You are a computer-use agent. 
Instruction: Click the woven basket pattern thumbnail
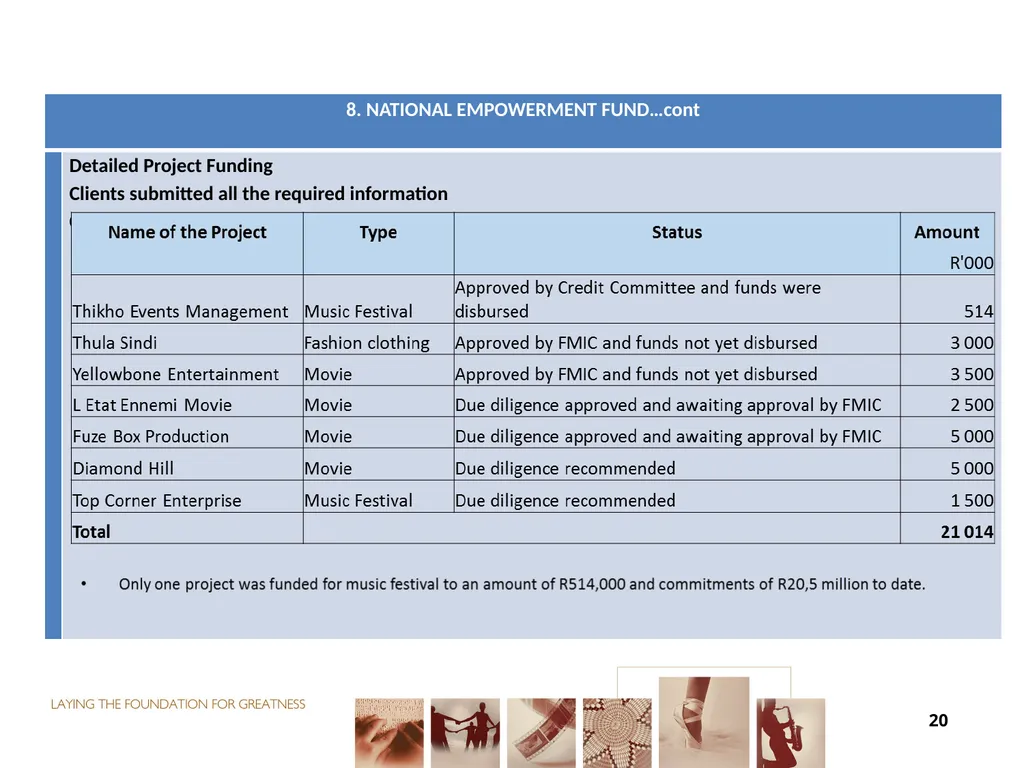617,733
